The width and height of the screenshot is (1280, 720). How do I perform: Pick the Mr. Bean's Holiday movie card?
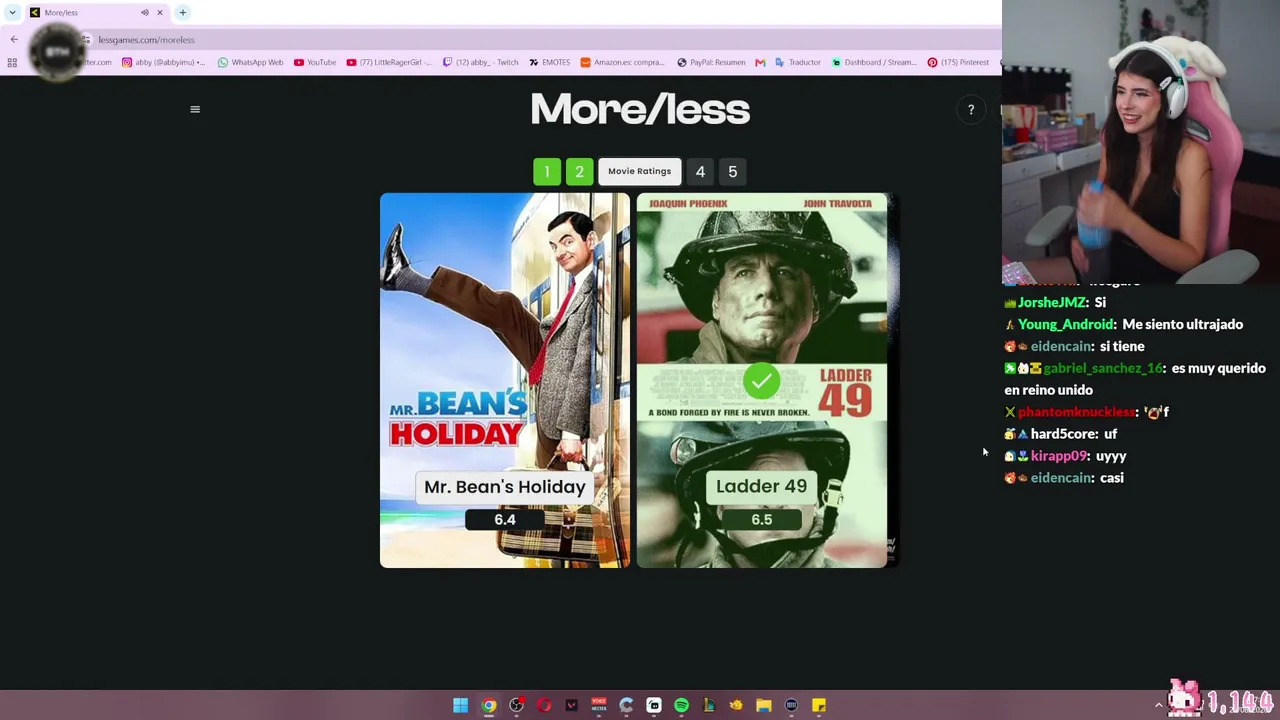point(505,380)
